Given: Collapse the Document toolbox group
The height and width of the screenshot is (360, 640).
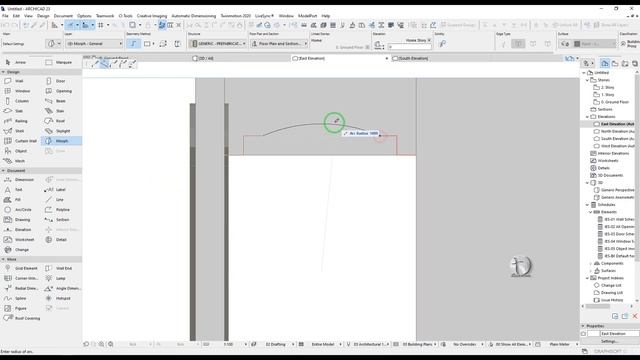Looking at the screenshot, I should [3, 171].
